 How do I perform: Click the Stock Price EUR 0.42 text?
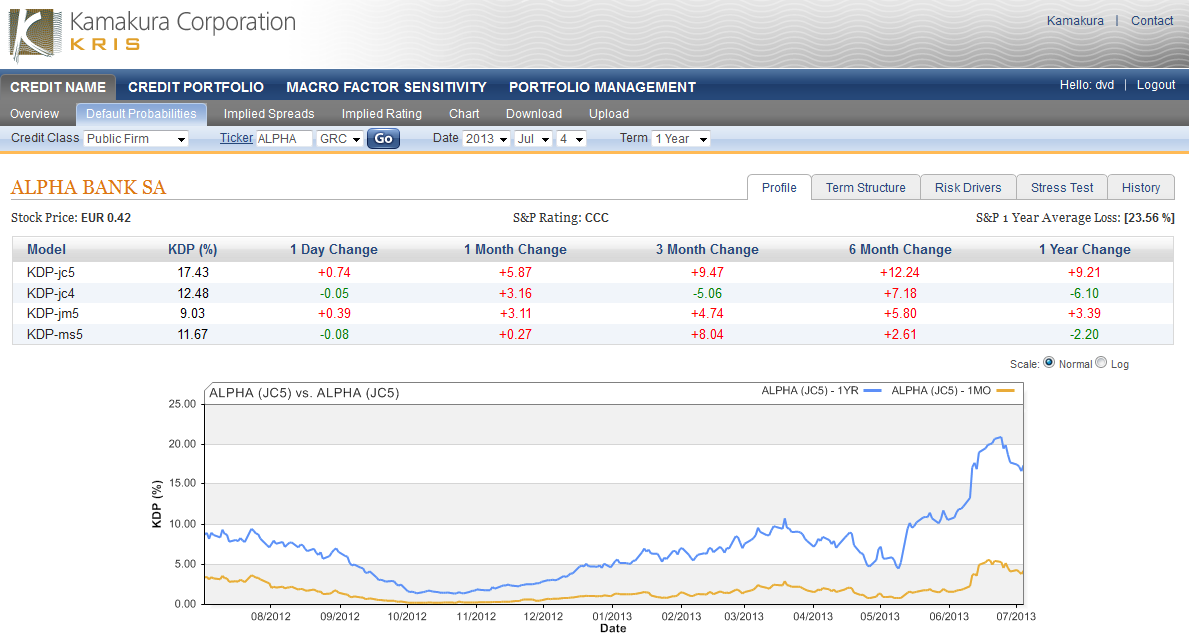pos(71,218)
